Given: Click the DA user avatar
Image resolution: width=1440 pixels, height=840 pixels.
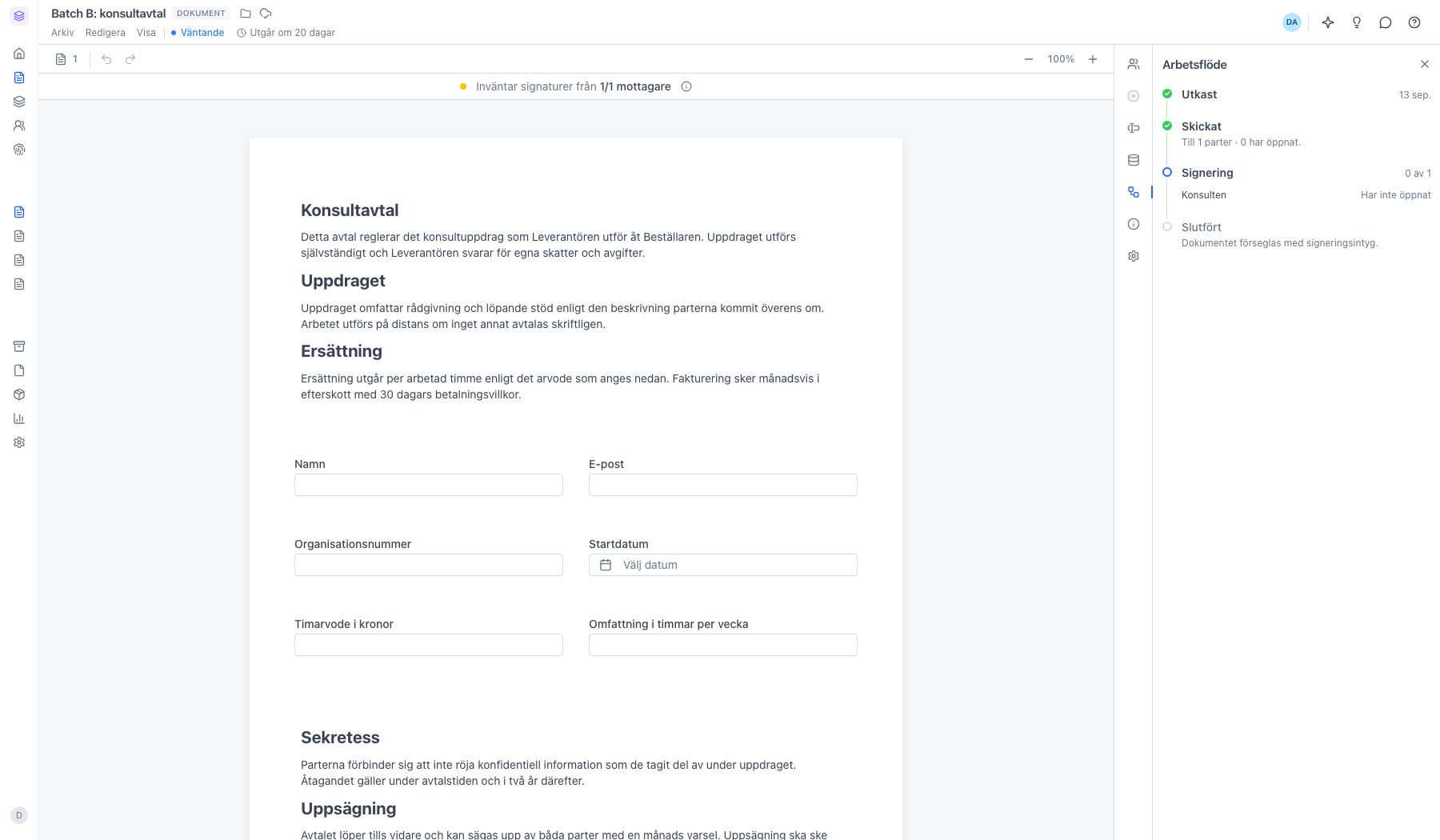Looking at the screenshot, I should point(1292,22).
